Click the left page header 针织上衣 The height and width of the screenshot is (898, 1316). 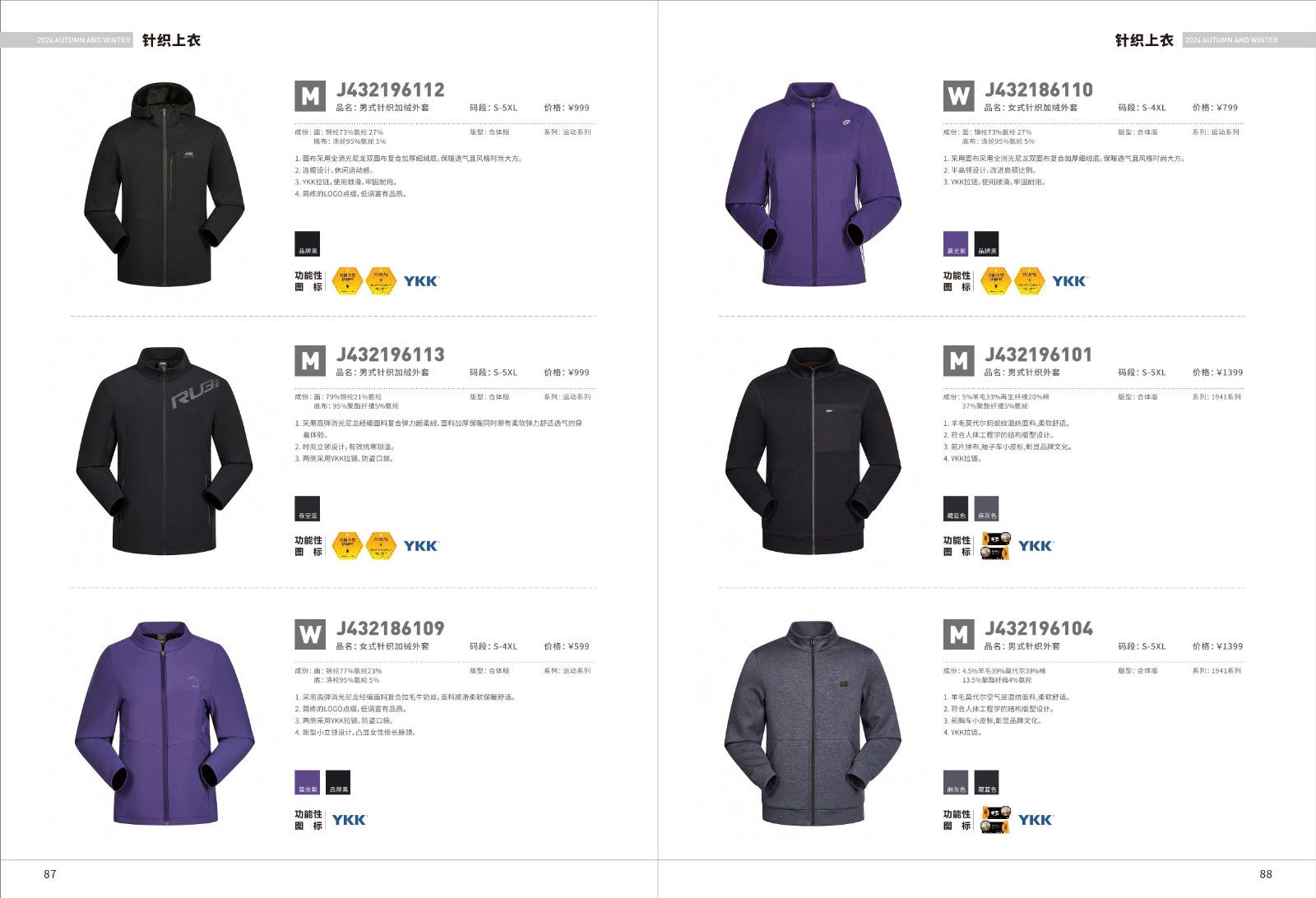[171, 40]
